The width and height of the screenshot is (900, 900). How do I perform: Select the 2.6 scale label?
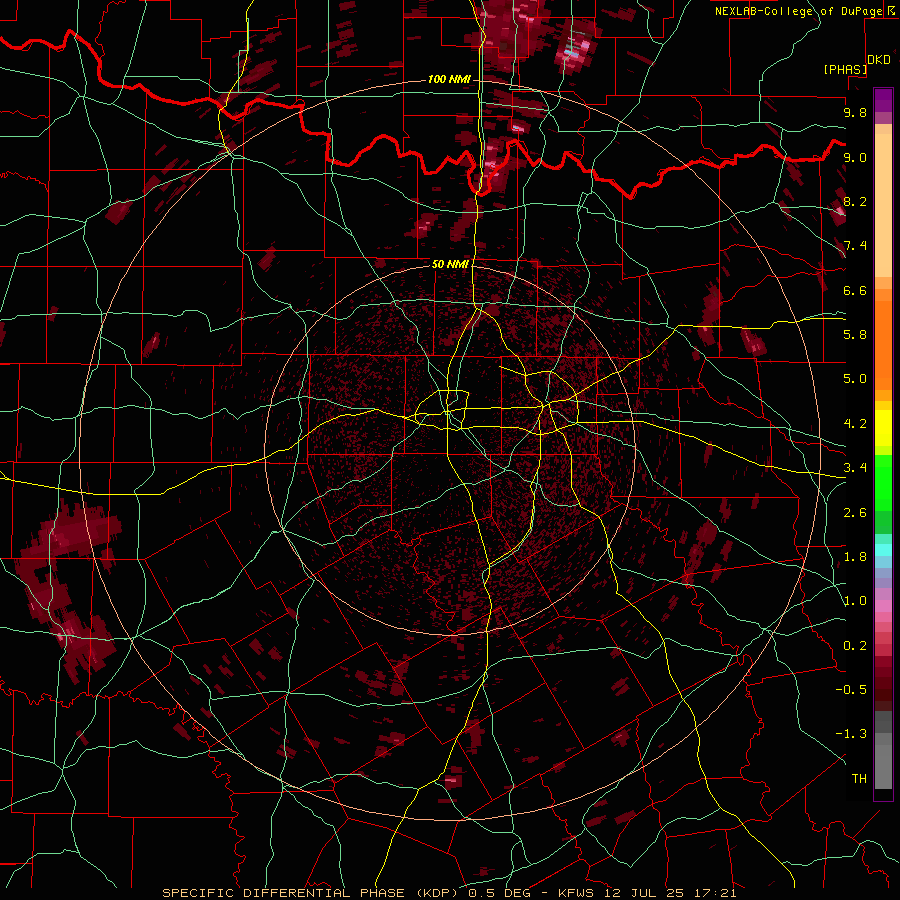[855, 513]
